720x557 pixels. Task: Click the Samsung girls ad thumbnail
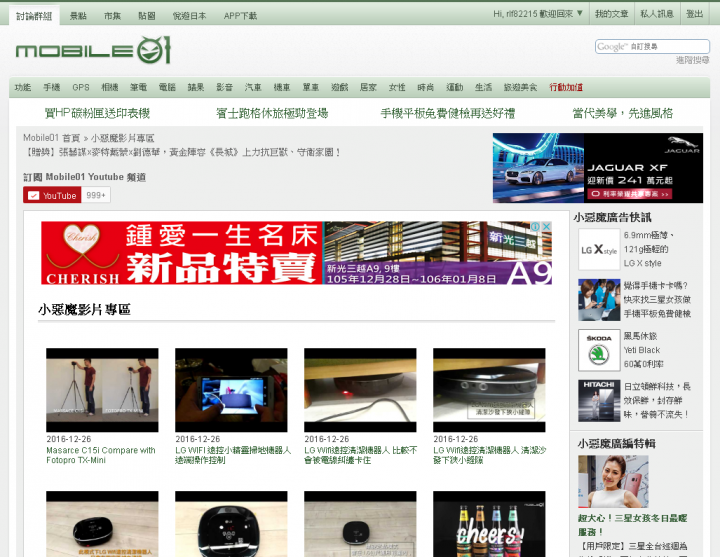pos(599,300)
